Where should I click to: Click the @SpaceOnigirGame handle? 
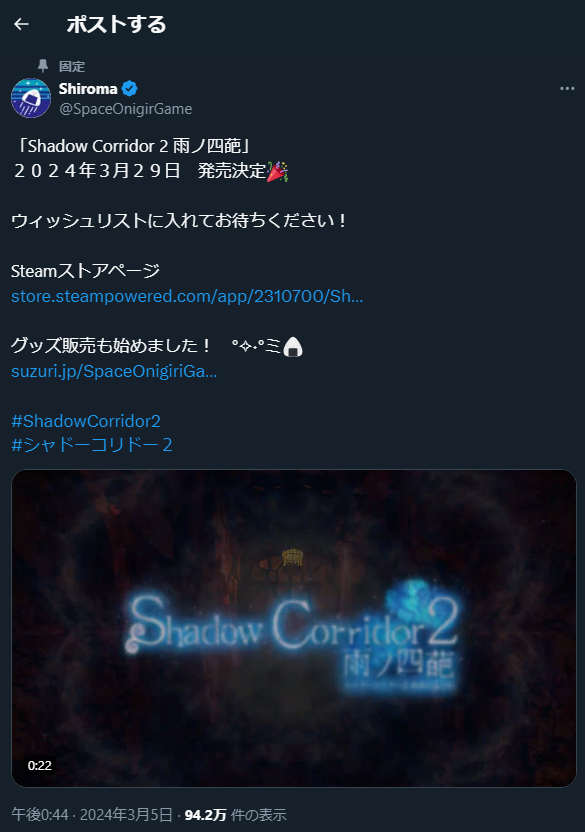tap(126, 109)
